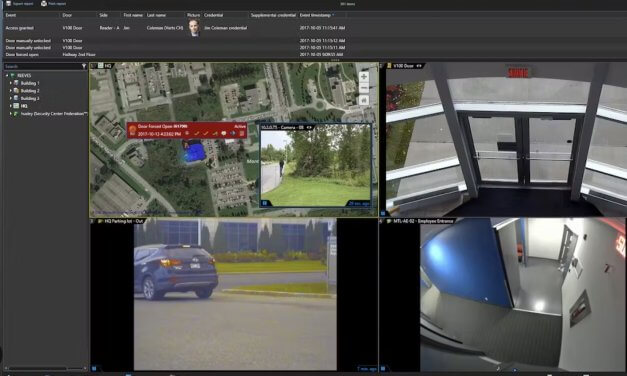This screenshot has height=376, width=627.
Task: Toggle the pause control on camera popup
Action: [264, 203]
